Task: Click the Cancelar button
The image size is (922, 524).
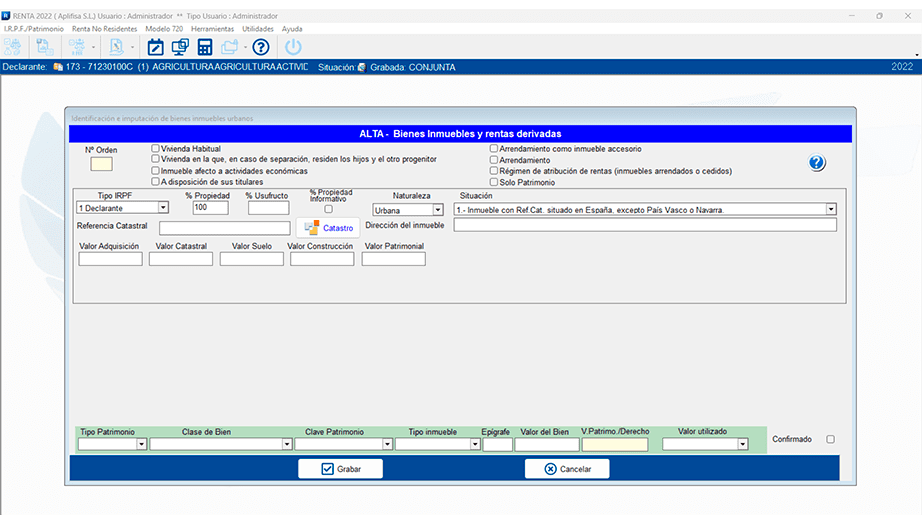Action: click(567, 469)
